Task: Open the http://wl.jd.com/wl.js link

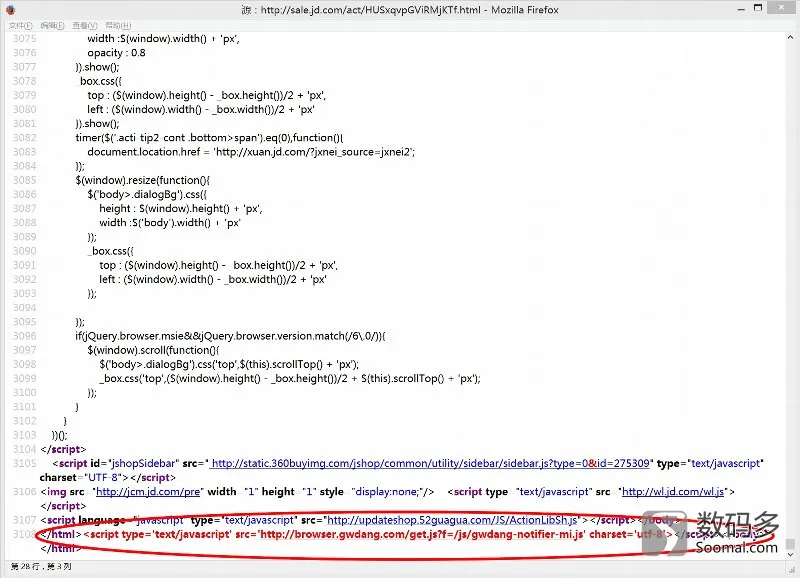Action: 673,492
